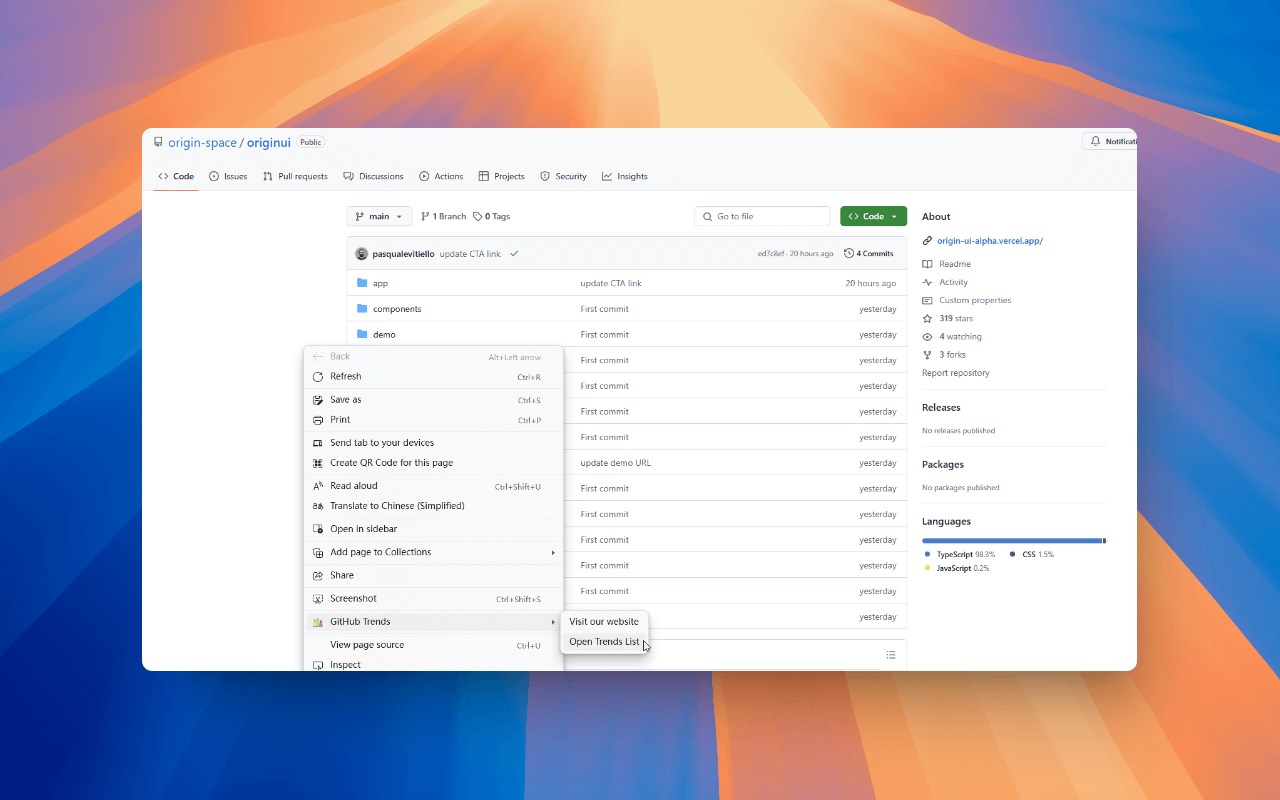Click the printer icon in the context menu
Viewport: 1280px width, 800px height.
pos(318,420)
